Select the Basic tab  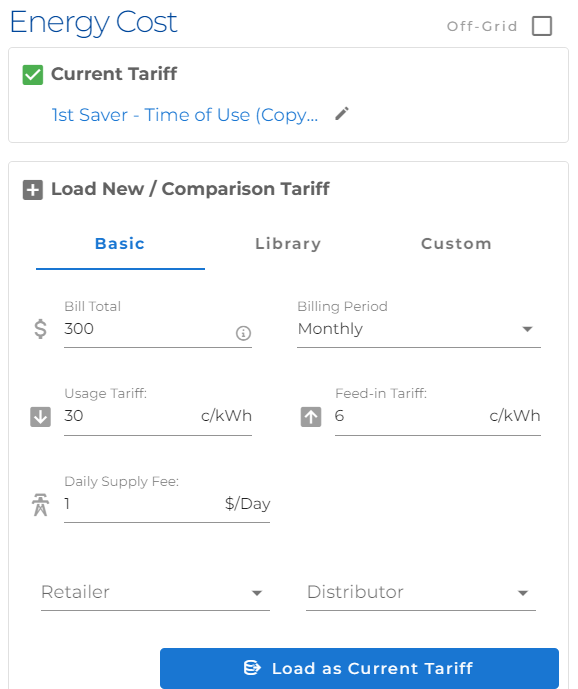point(120,244)
